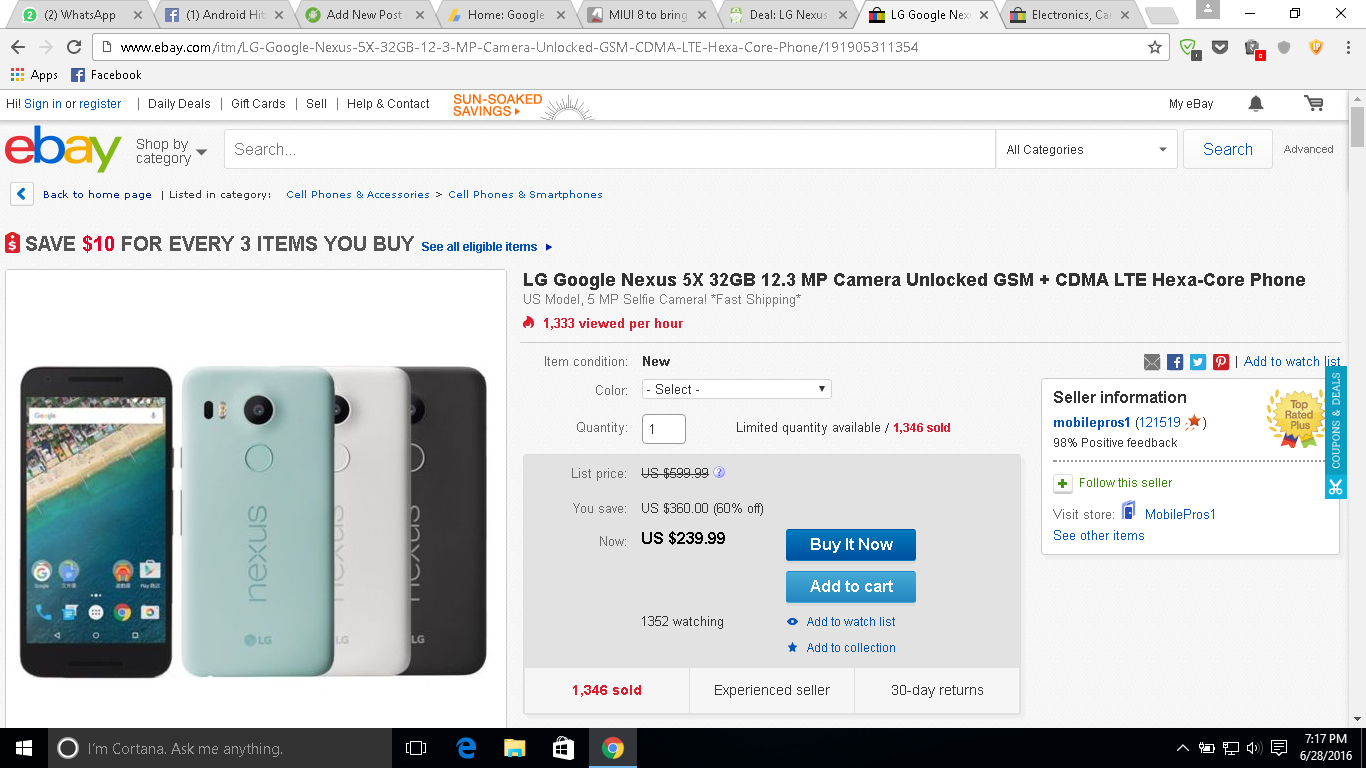
Task: Reload the page with refresh icon
Action: [x=73, y=47]
